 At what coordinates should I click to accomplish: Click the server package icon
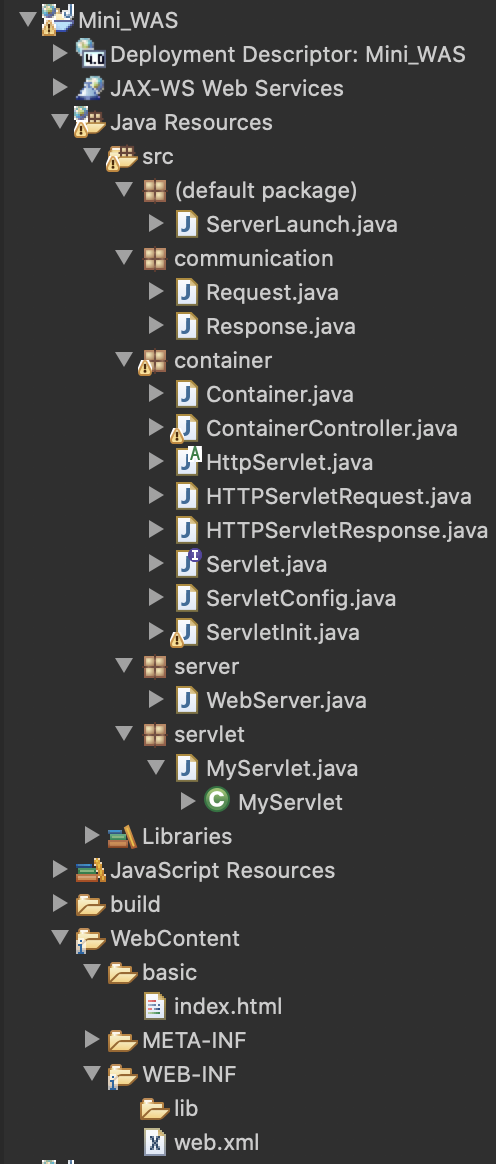154,667
